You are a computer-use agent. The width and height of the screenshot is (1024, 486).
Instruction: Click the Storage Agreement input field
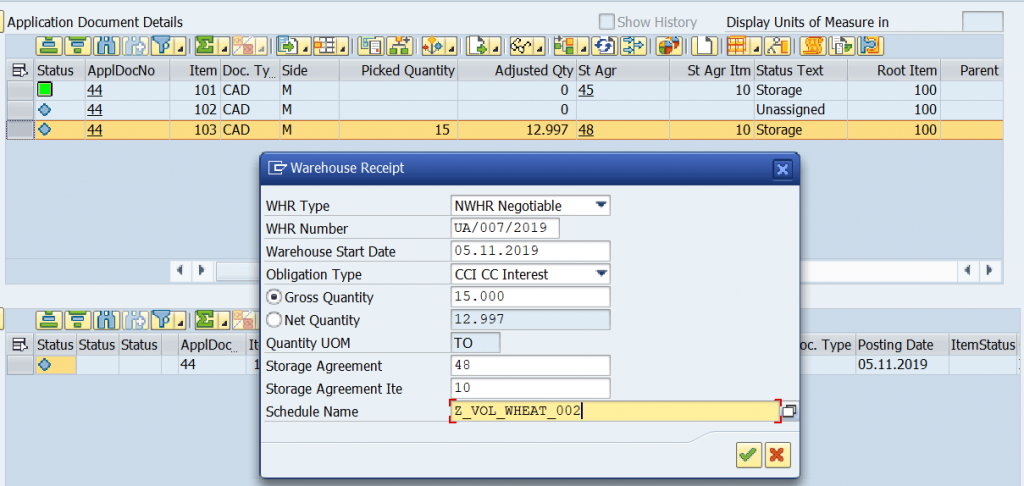tap(530, 366)
